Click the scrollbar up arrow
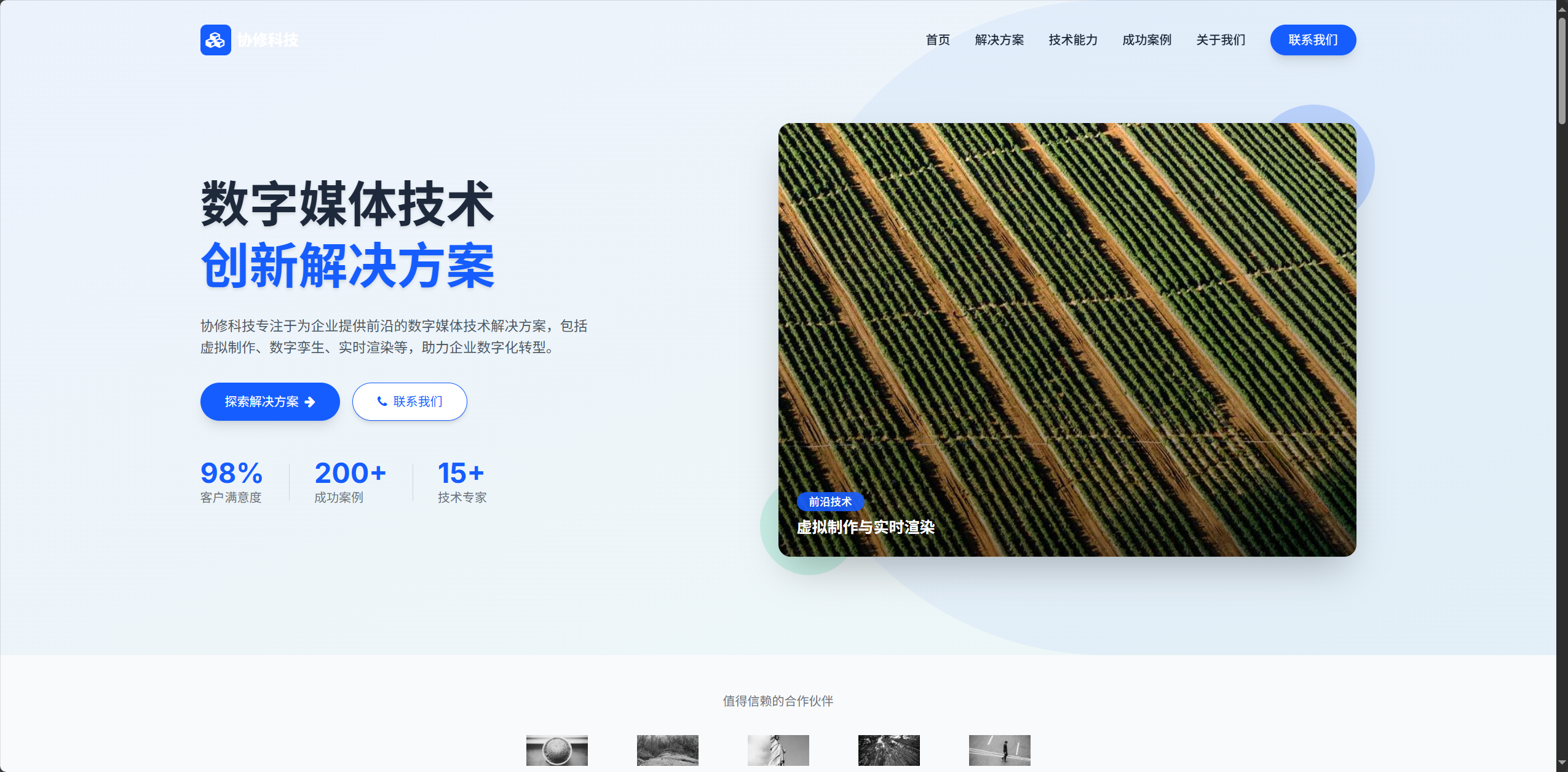1568x772 pixels. [x=1562, y=9]
